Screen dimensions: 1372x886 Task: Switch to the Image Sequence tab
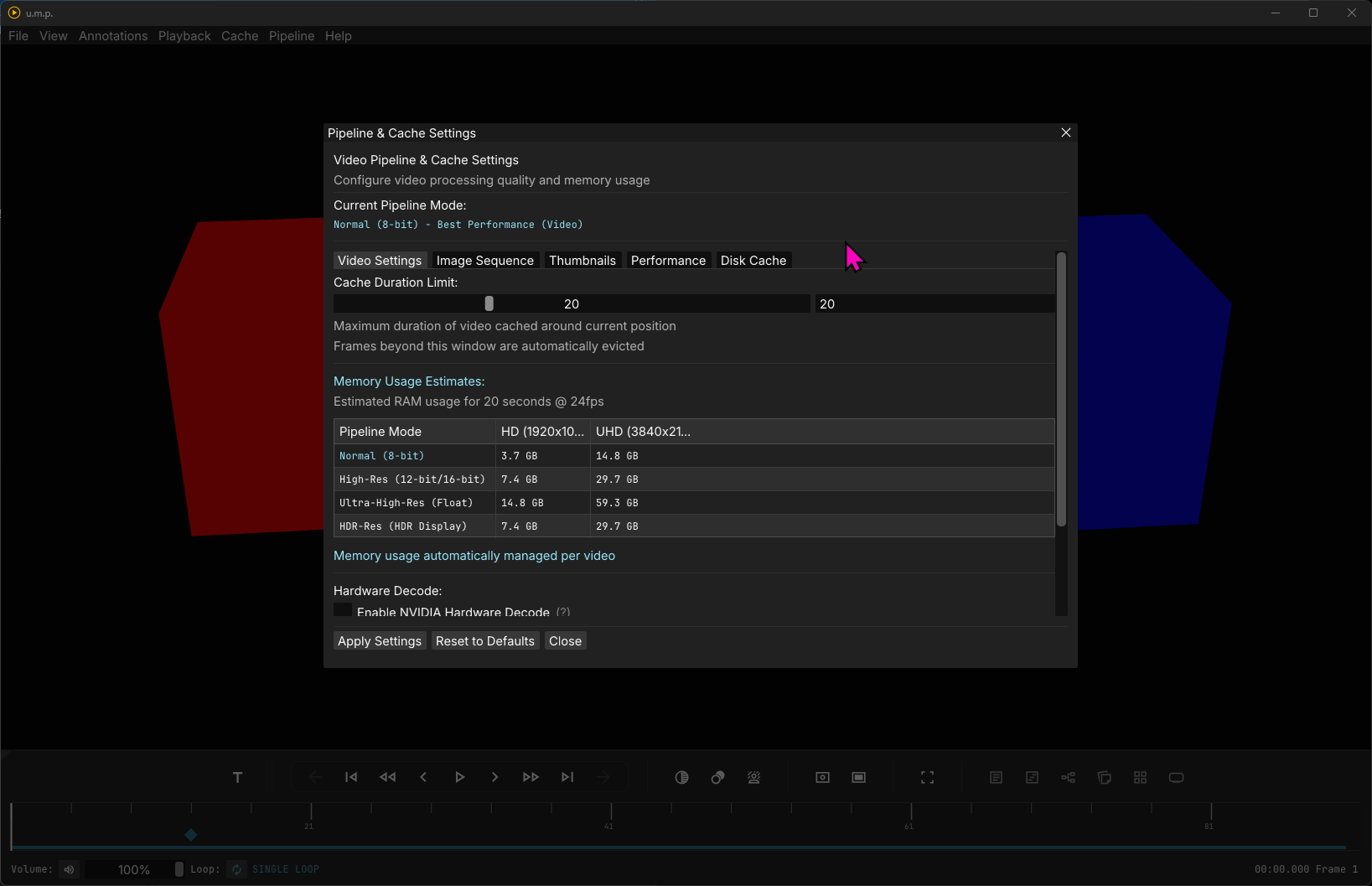click(484, 261)
